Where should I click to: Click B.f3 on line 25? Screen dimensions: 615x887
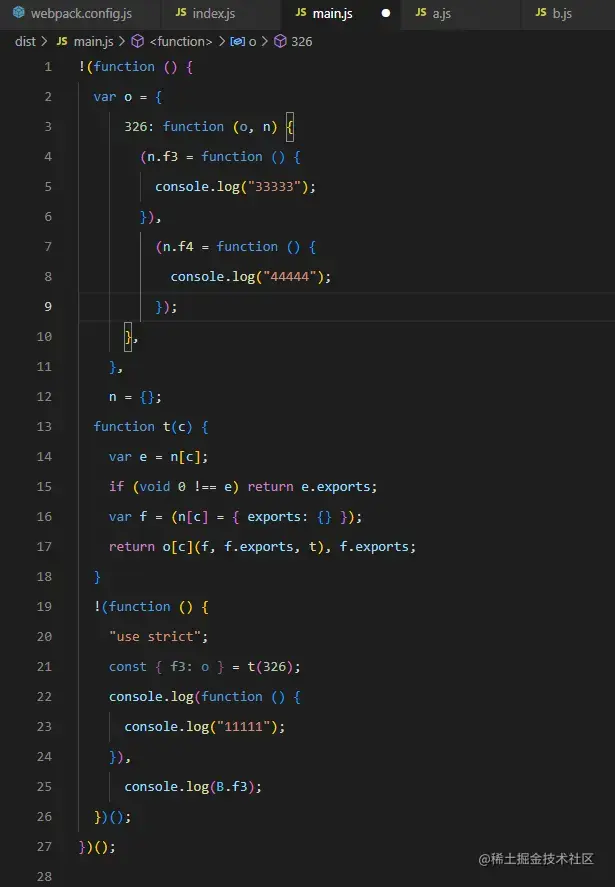tap(232, 786)
